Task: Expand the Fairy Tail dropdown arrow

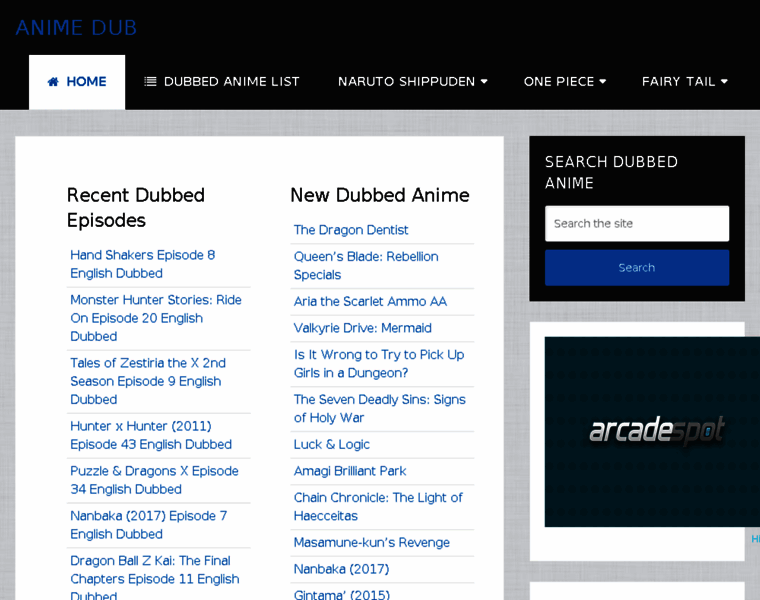Action: coord(724,81)
